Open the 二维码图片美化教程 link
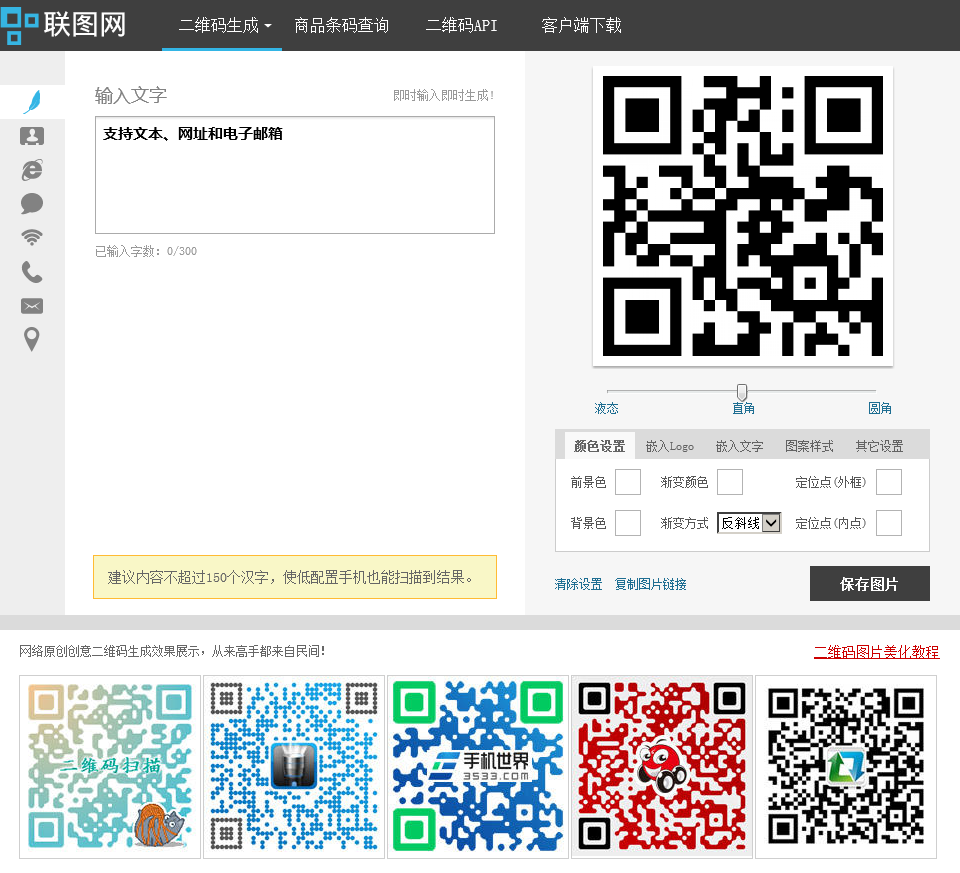The height and width of the screenshot is (873, 960). (x=876, y=652)
